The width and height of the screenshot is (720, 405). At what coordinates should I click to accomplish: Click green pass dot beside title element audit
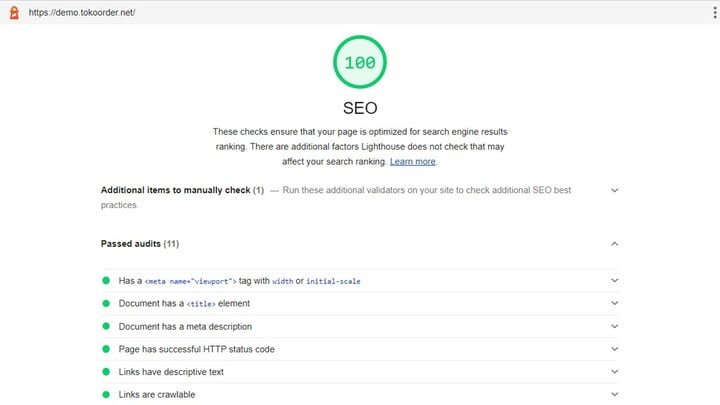106,303
